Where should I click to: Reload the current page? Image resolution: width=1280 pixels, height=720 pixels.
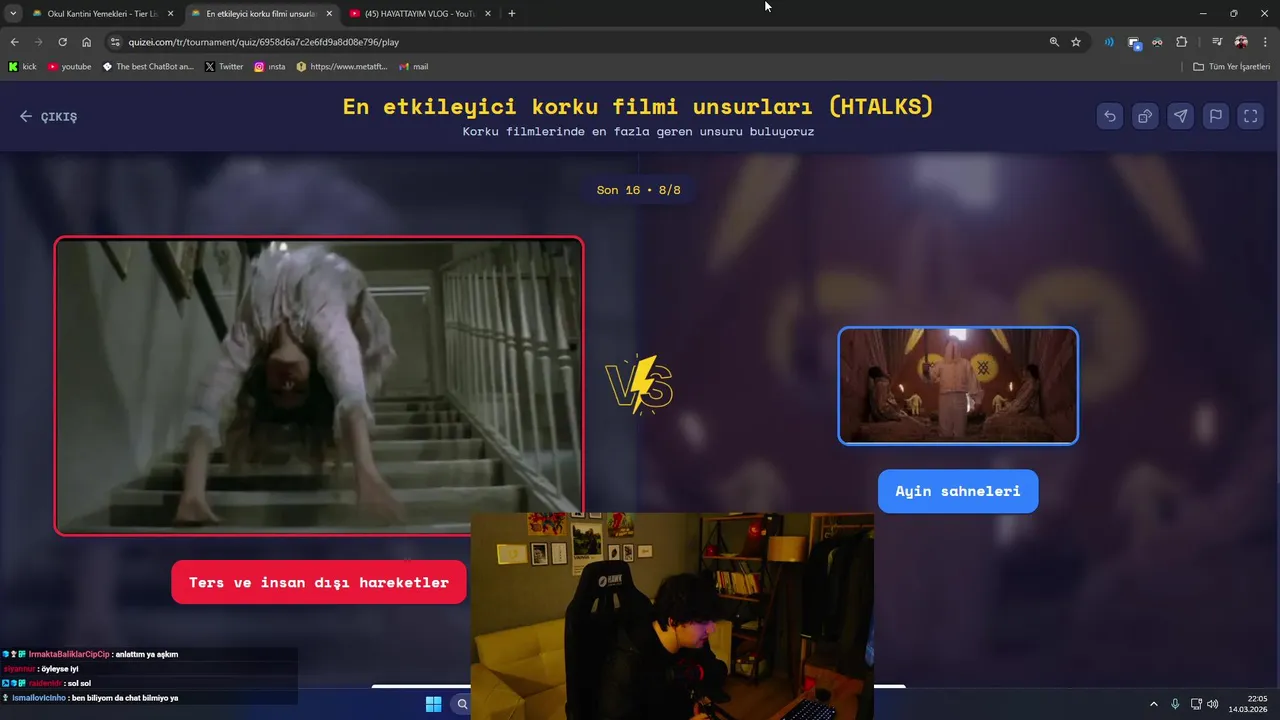tap(62, 42)
